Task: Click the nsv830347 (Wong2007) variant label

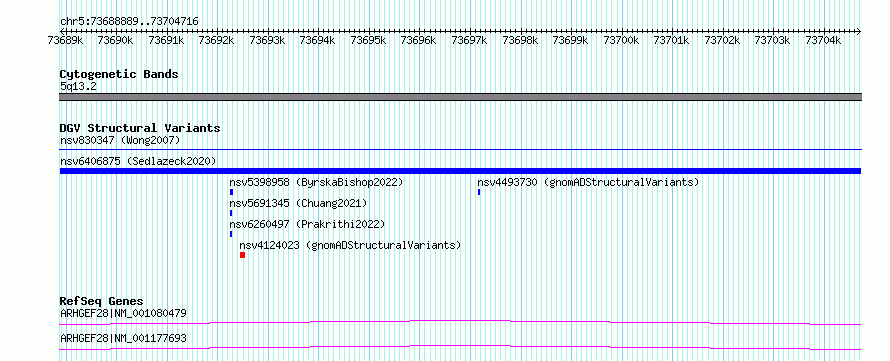Action: pos(120,140)
